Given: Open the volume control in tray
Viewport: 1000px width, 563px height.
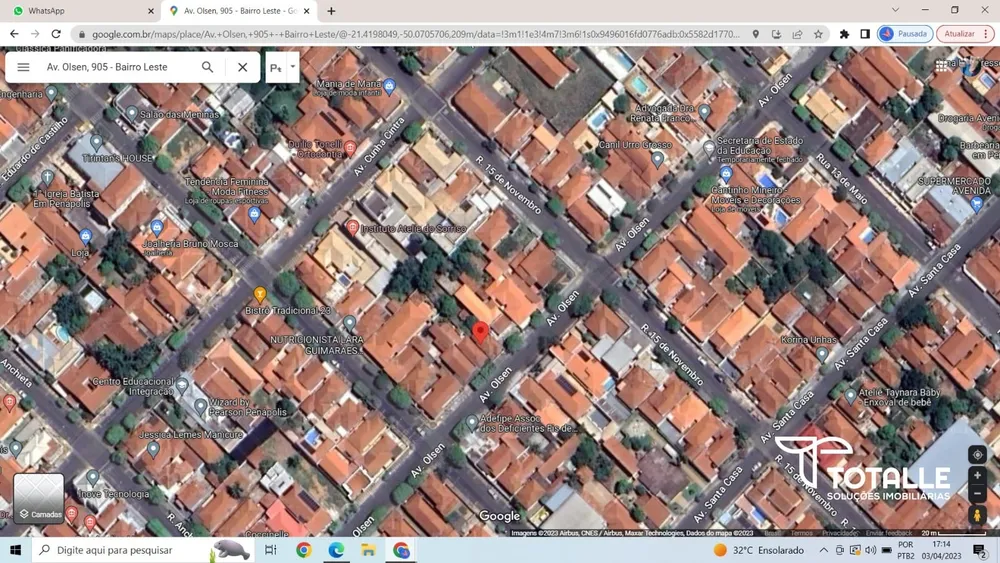Looking at the screenshot, I should 871,550.
